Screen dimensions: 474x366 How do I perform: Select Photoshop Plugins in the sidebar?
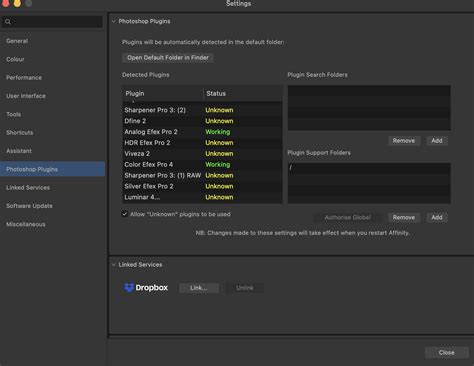tap(53, 169)
